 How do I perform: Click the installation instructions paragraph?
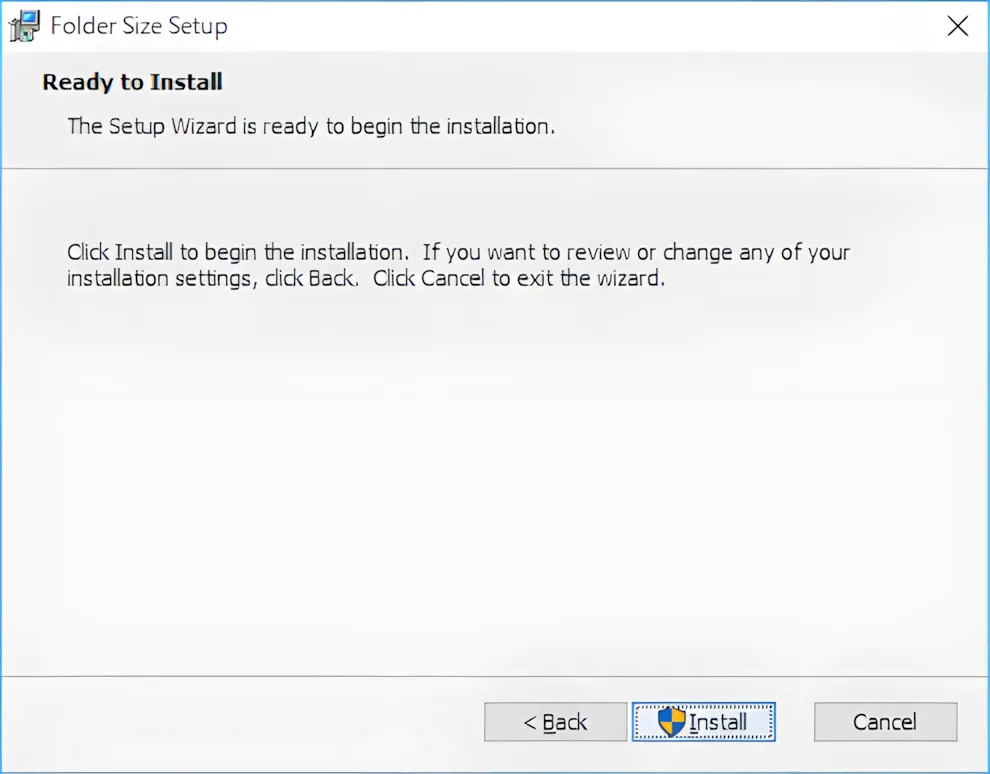[457, 265]
